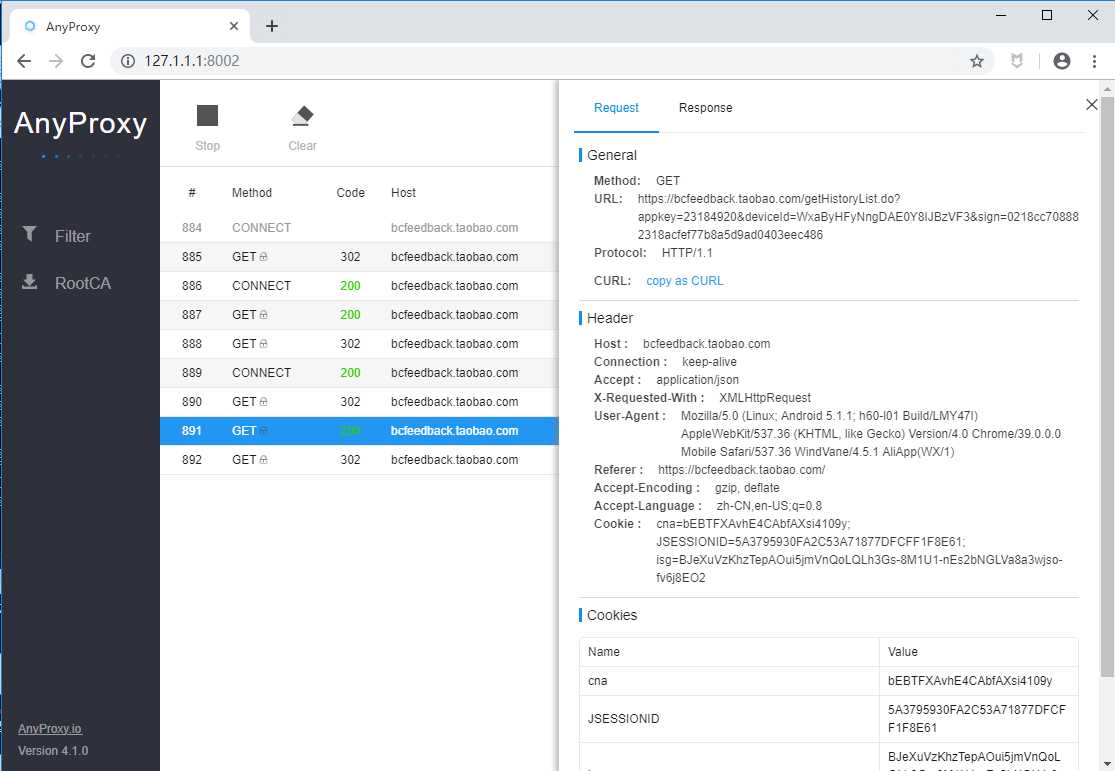Screen dimensions: 1115x771
Task: Click the browser back arrow
Action: 23,61
